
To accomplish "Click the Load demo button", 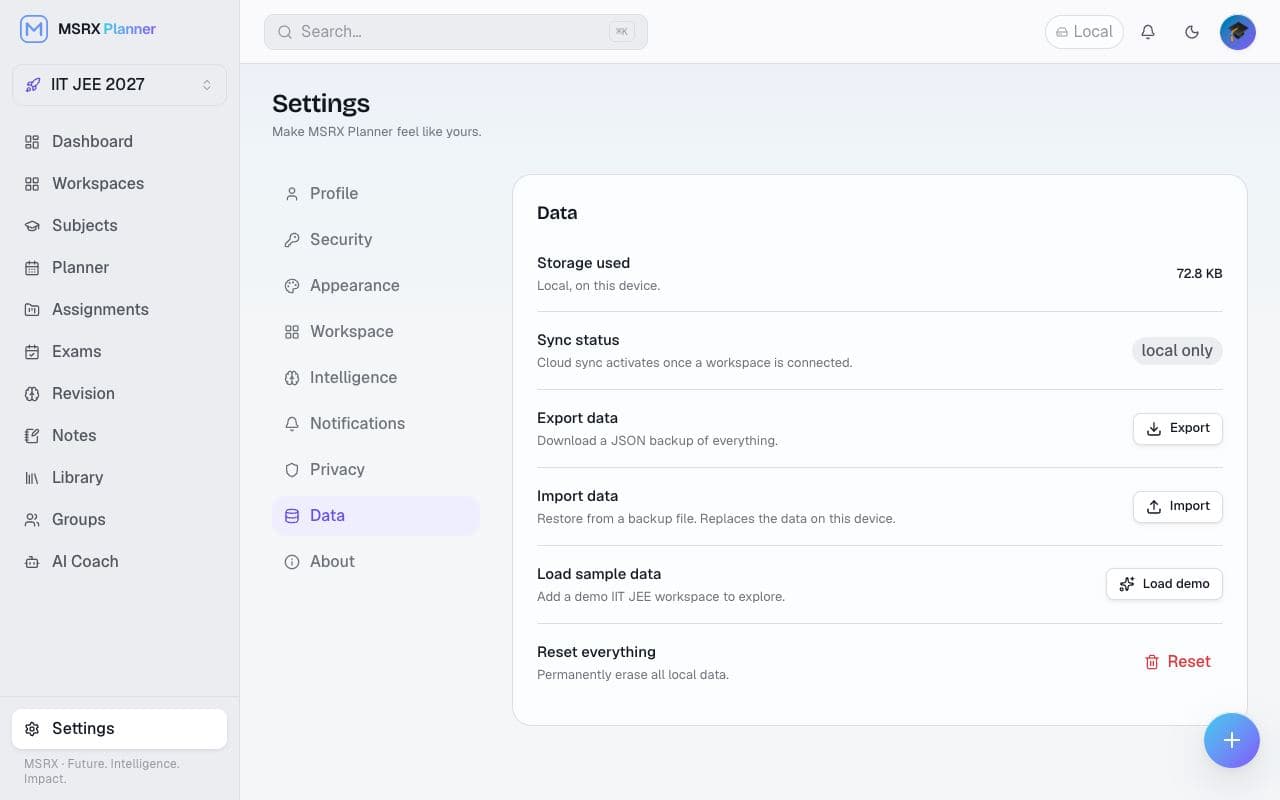I will 1164,584.
